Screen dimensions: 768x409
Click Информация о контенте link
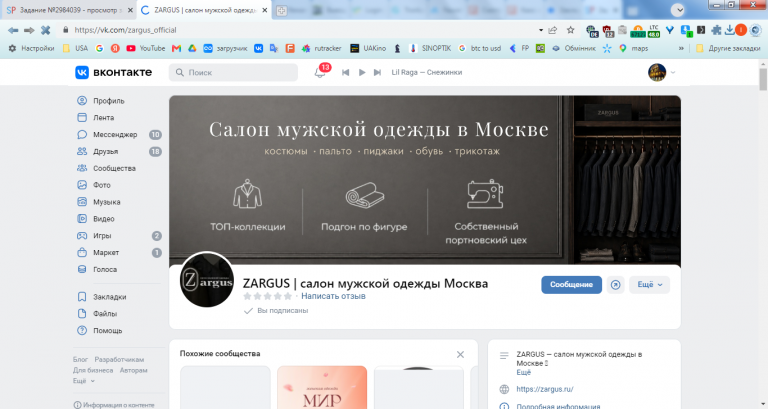pos(114,405)
